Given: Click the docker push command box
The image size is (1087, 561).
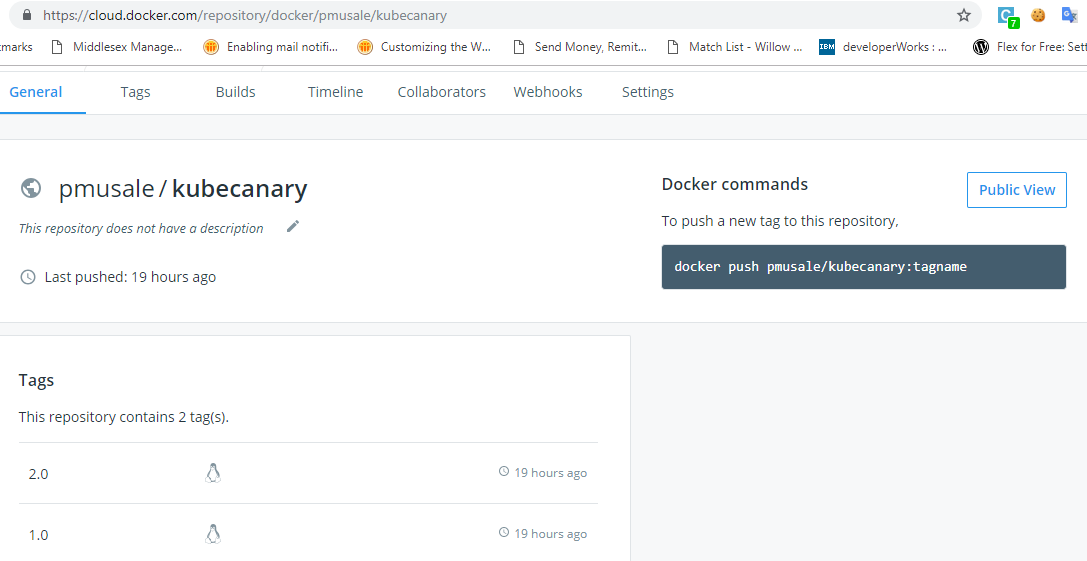Looking at the screenshot, I should [863, 267].
